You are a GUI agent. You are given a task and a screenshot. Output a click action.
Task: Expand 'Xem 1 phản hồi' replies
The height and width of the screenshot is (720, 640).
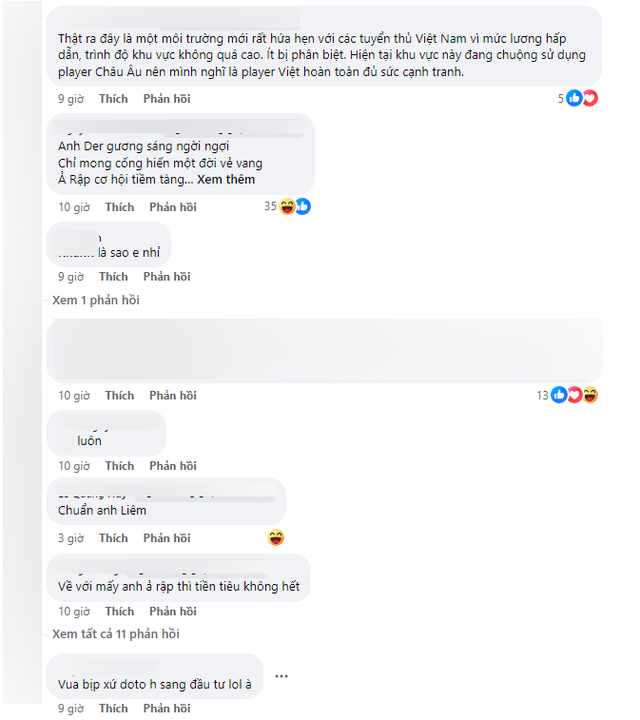[96, 300]
